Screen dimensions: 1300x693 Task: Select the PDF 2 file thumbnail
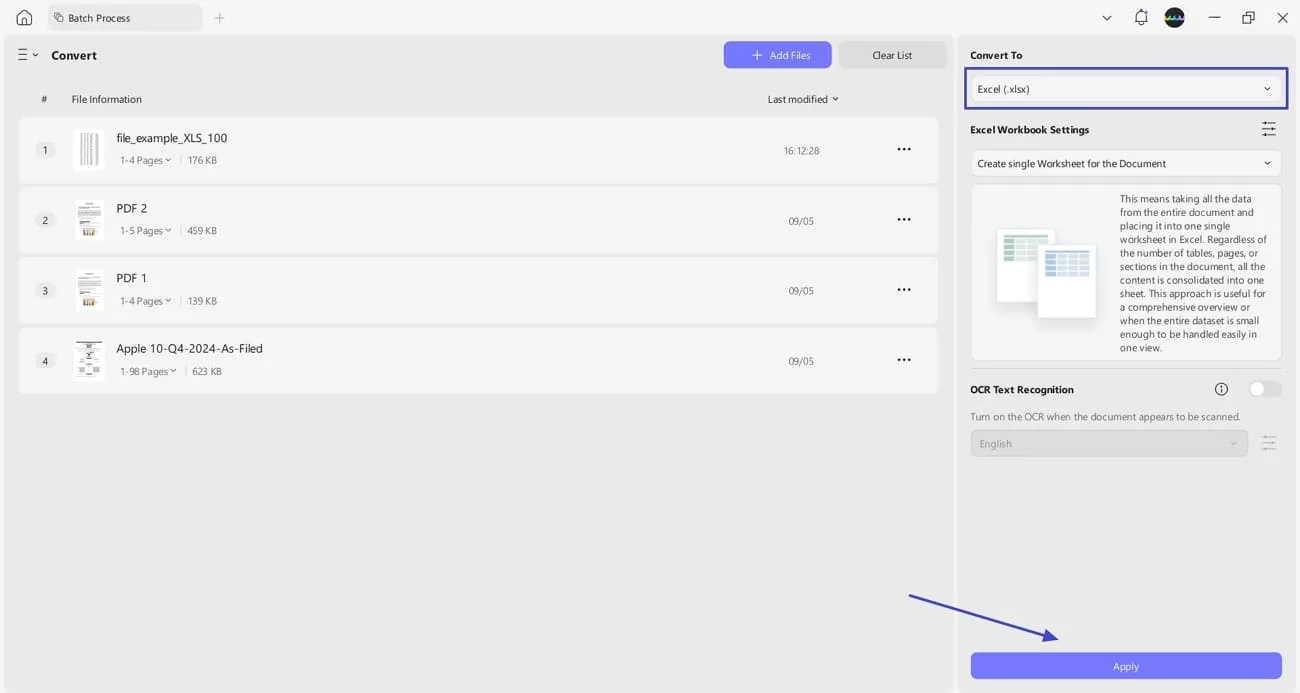pyautogui.click(x=89, y=220)
